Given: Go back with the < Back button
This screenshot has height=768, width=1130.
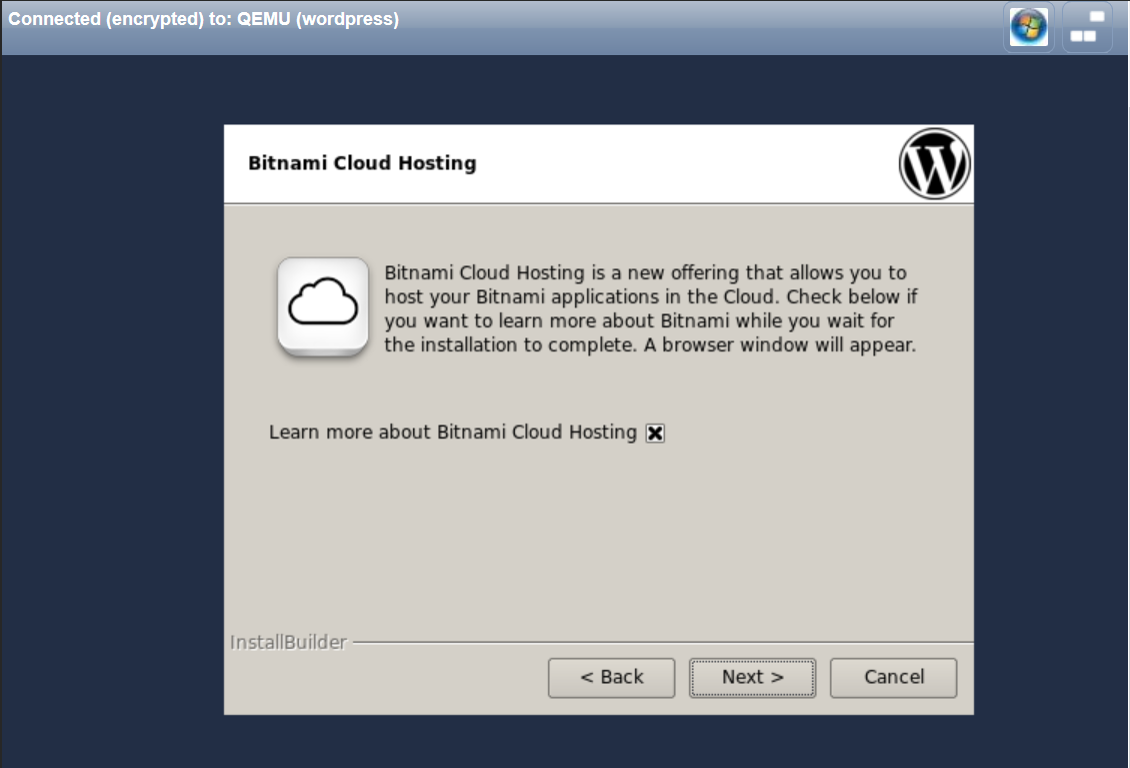Looking at the screenshot, I should click(x=611, y=677).
